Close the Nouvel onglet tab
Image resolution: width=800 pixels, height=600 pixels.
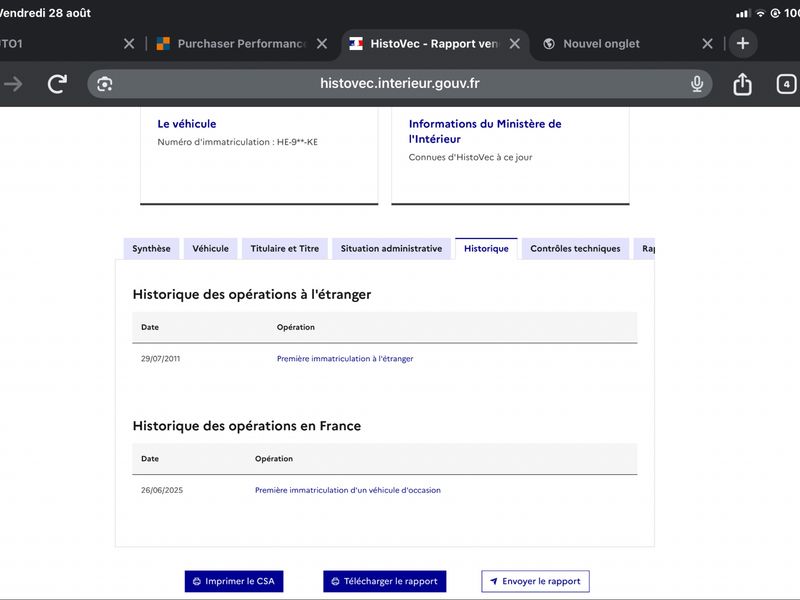pos(707,44)
